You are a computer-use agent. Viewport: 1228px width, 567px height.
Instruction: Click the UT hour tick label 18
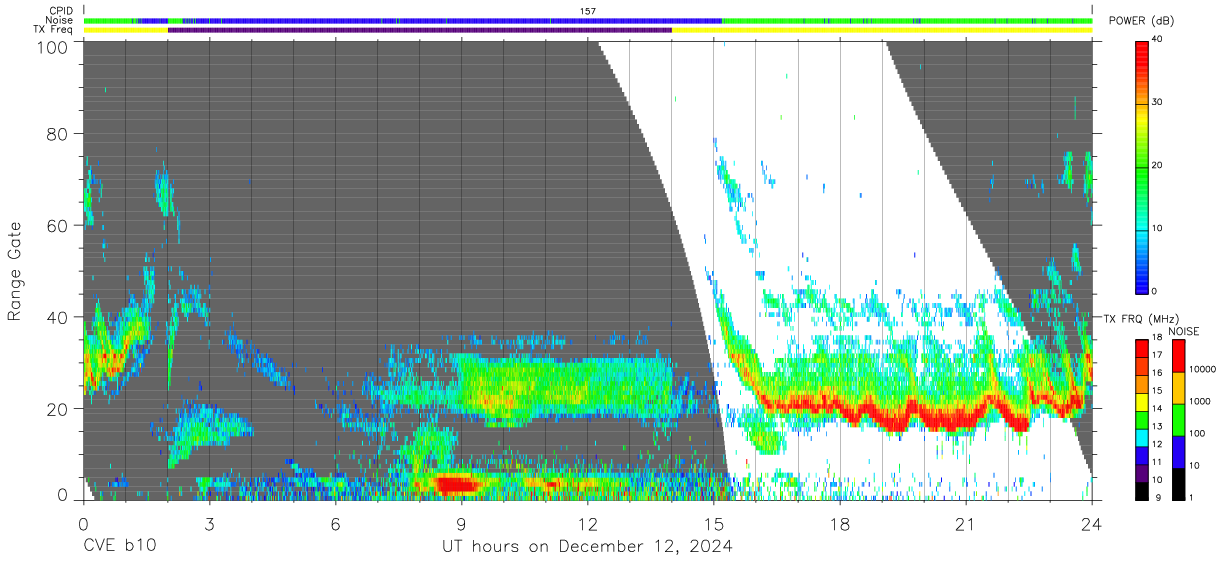point(840,523)
